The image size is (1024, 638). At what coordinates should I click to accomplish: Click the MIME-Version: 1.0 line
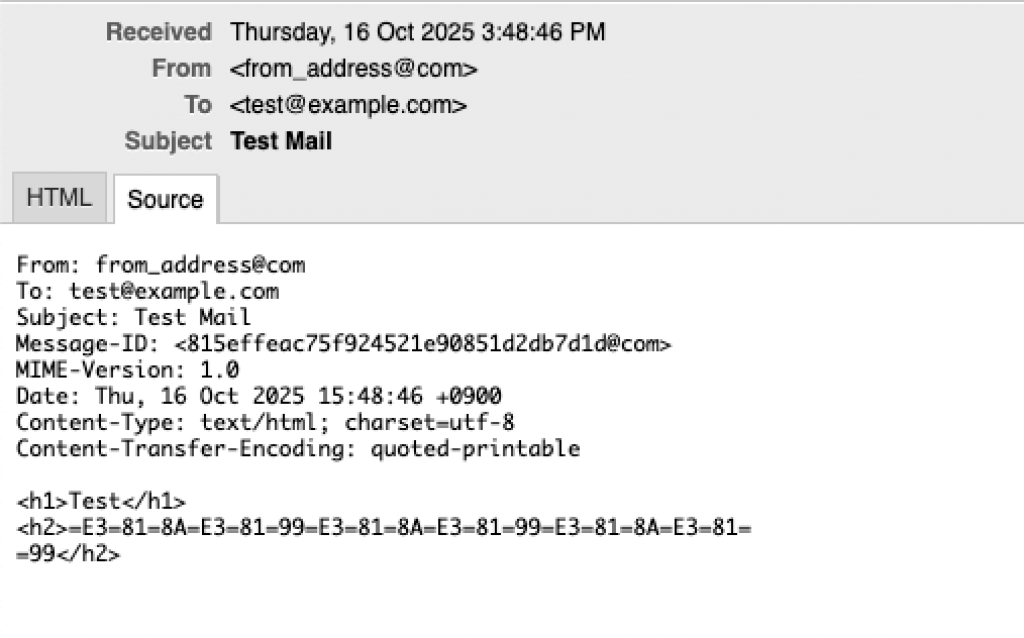point(127,370)
